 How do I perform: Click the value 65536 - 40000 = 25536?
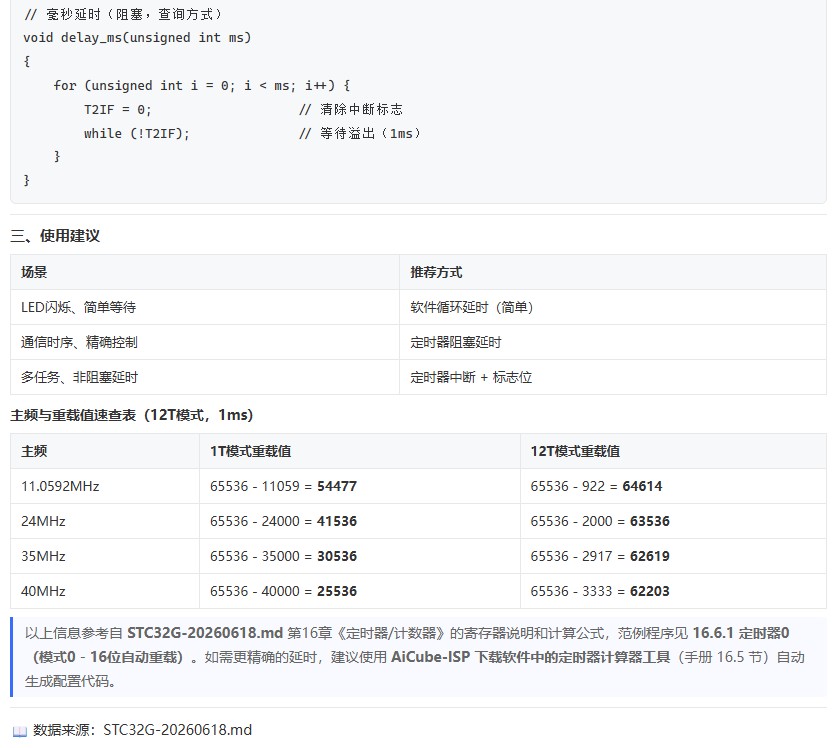(283, 591)
